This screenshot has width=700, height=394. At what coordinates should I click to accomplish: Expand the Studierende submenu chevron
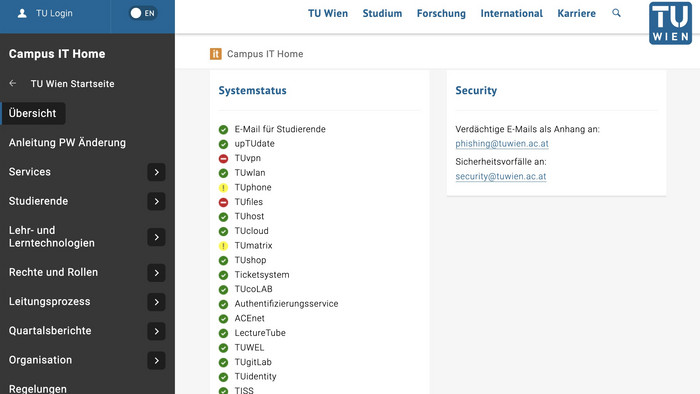point(156,201)
